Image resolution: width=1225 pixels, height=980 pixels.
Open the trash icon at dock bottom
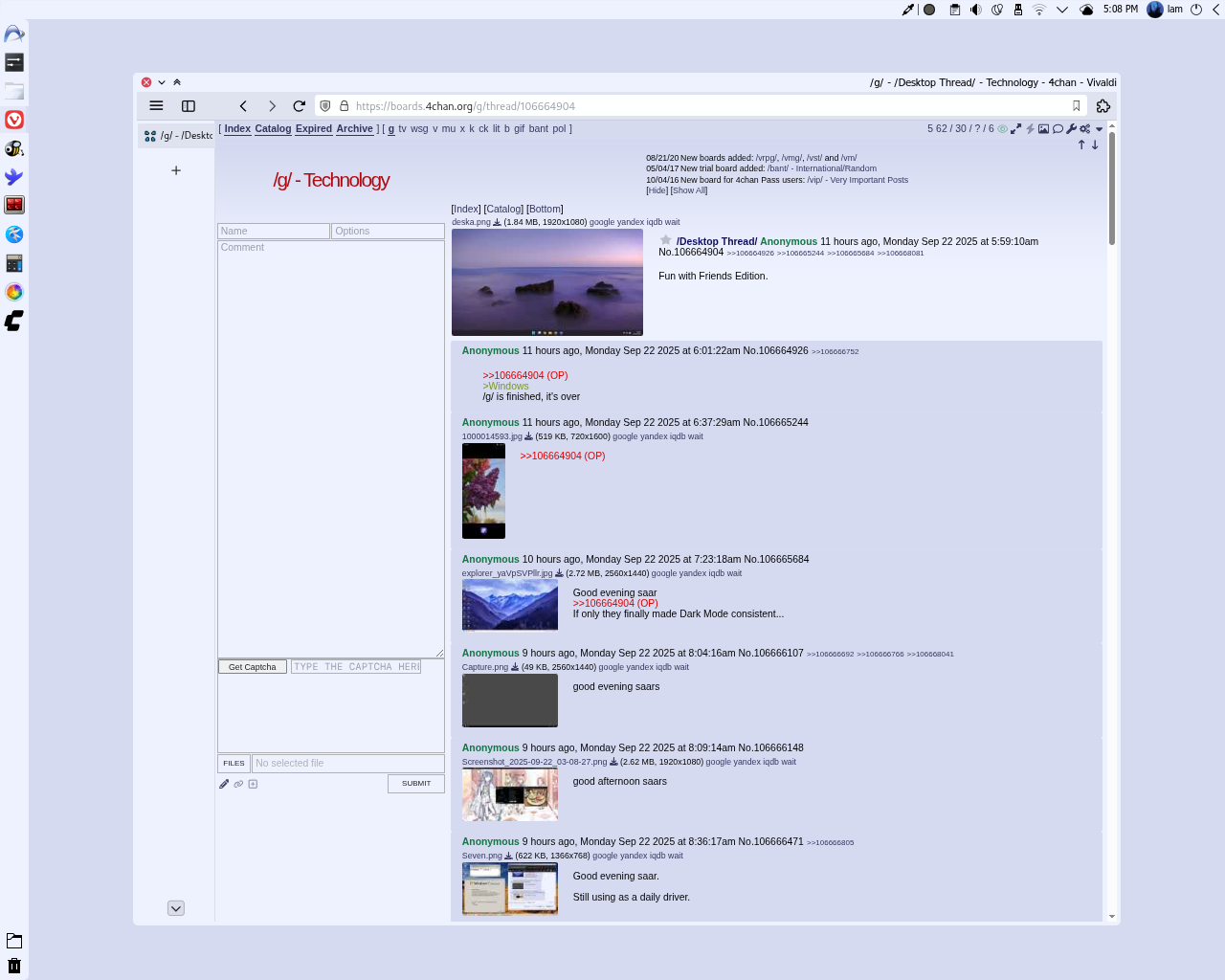(14, 966)
